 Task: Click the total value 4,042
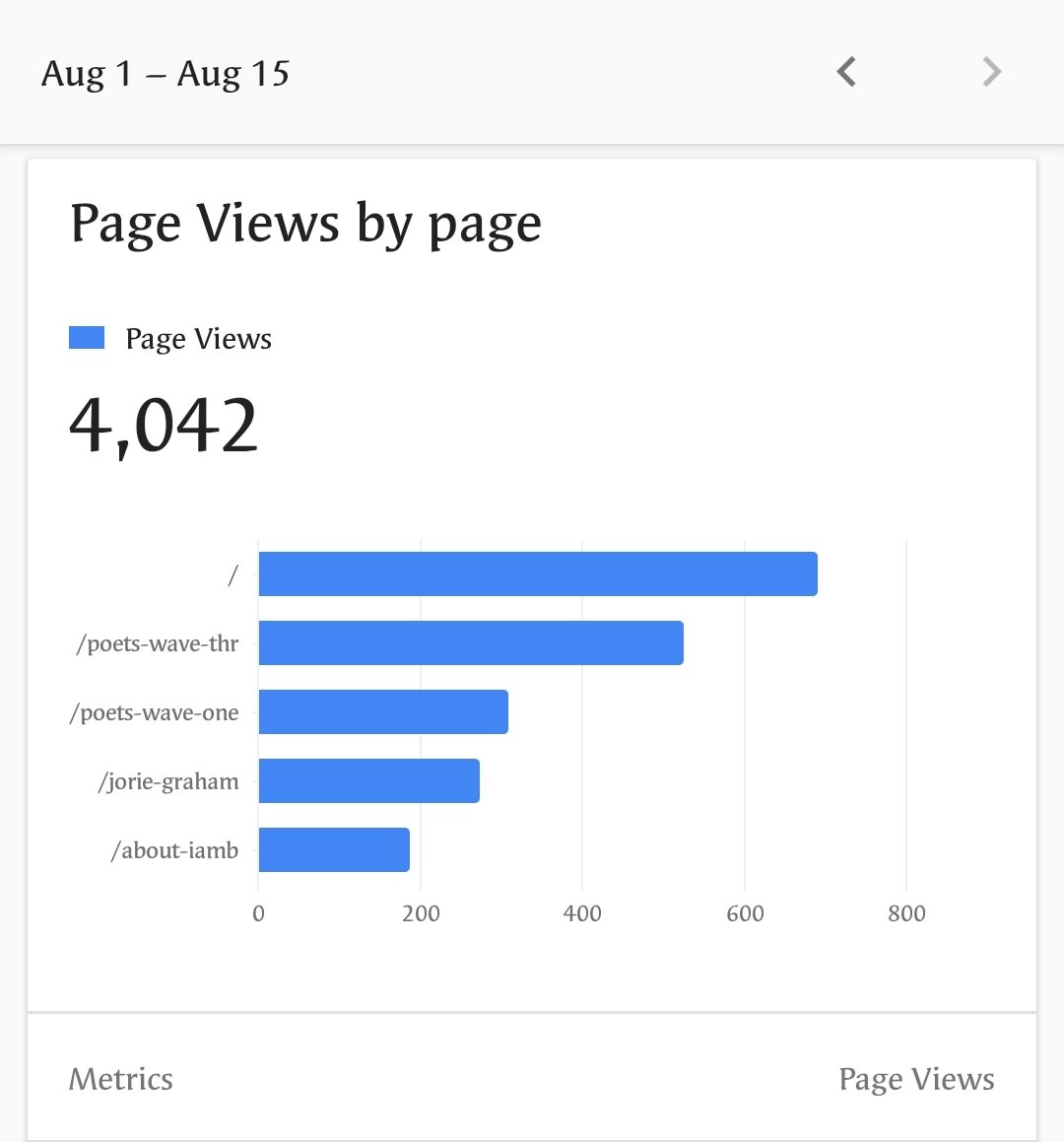coord(163,422)
